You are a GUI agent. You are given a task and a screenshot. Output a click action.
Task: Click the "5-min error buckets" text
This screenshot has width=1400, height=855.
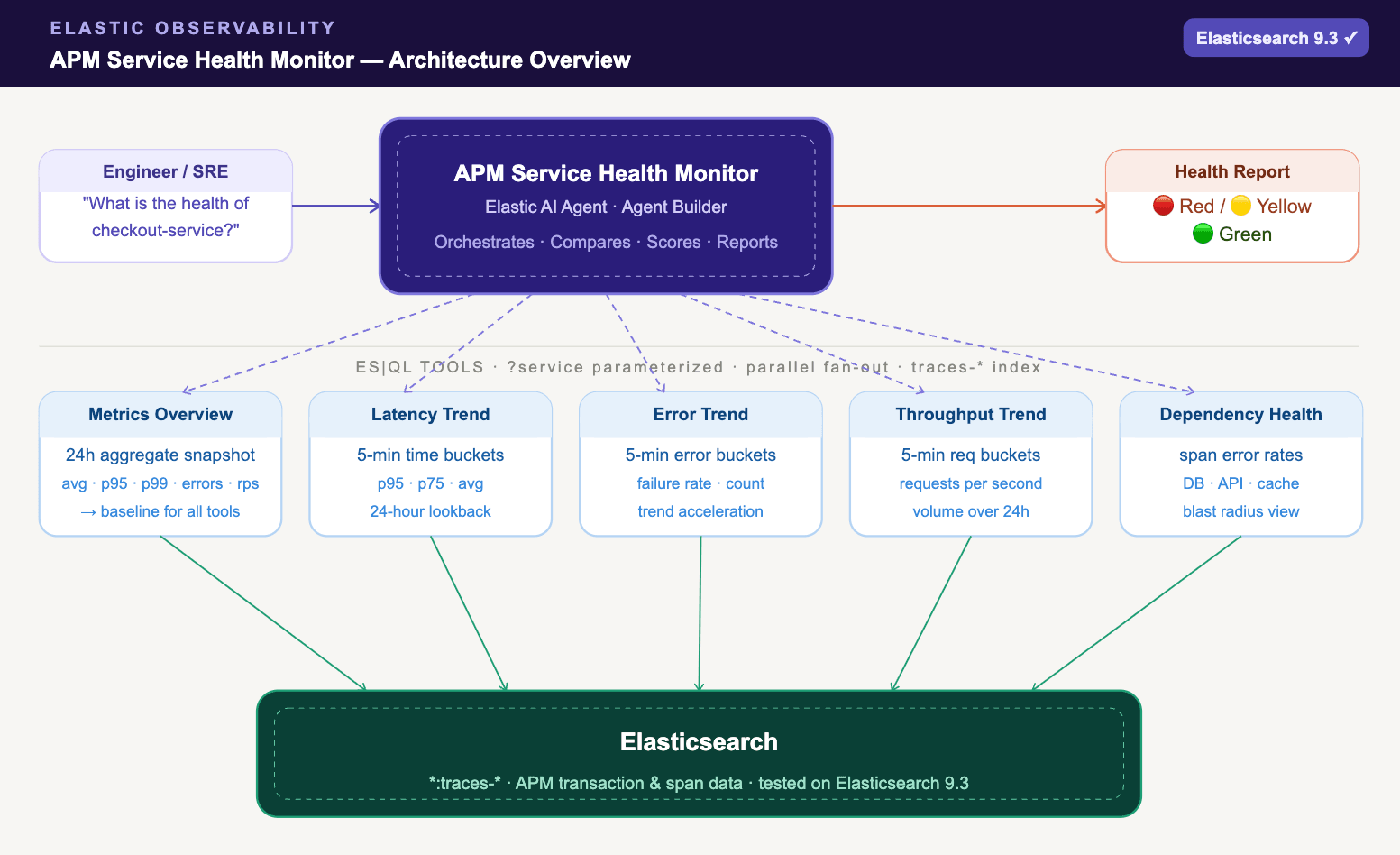coord(700,455)
